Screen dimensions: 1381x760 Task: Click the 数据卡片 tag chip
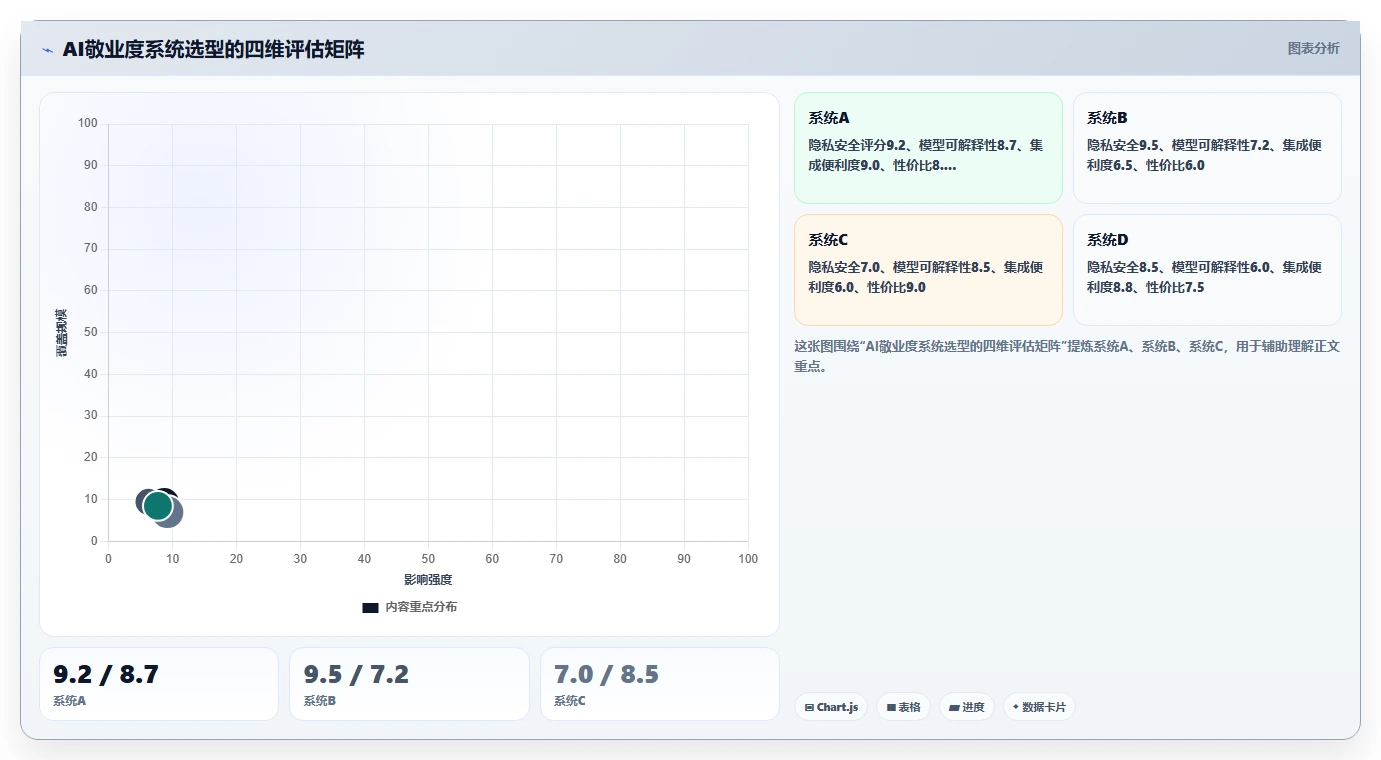click(1039, 707)
